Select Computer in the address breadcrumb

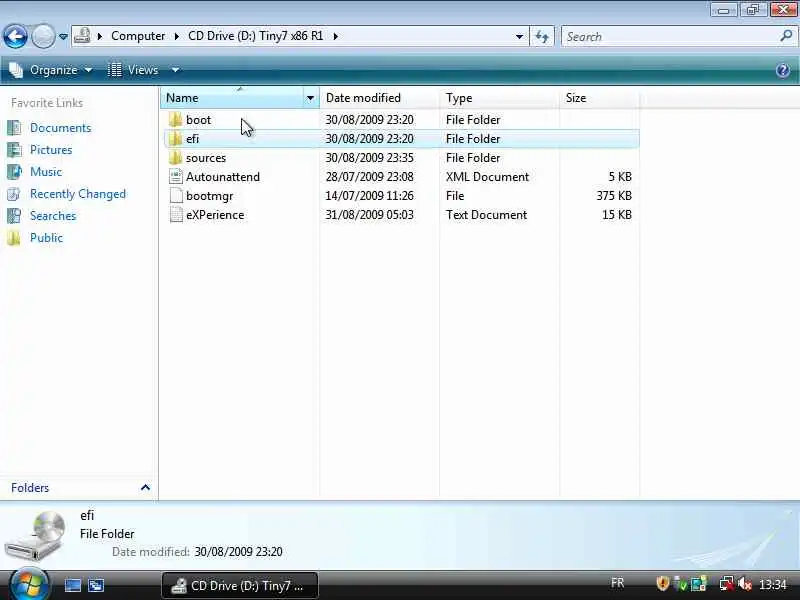[138, 36]
